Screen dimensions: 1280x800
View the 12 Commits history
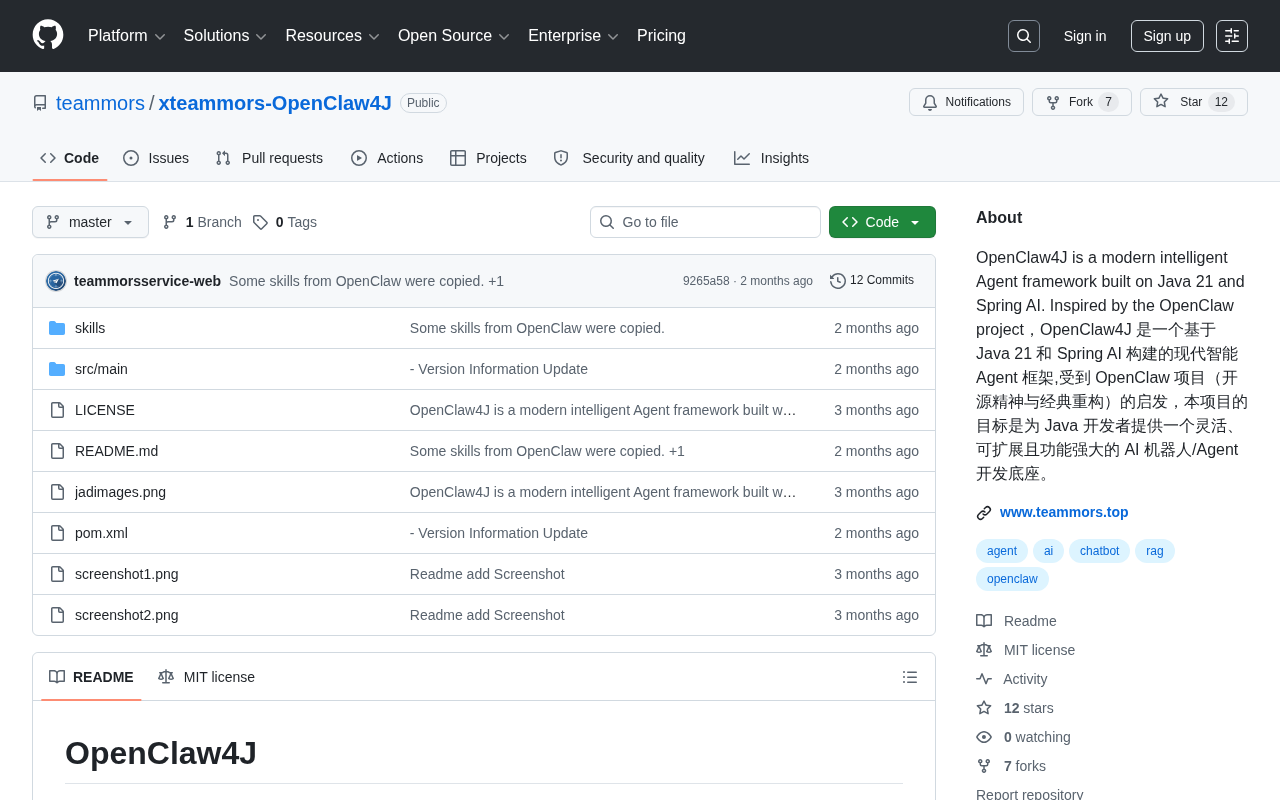[x=872, y=281]
